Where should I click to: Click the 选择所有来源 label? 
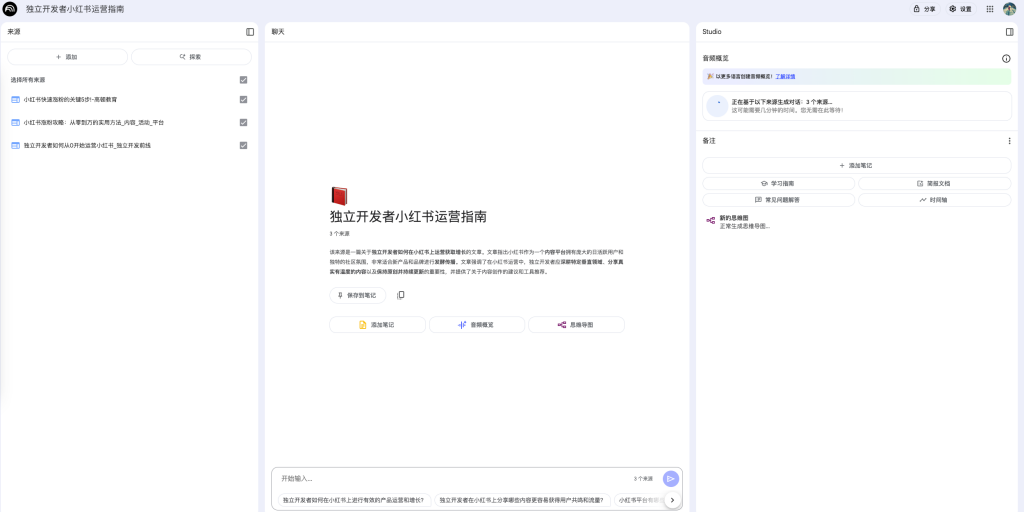[x=28, y=80]
